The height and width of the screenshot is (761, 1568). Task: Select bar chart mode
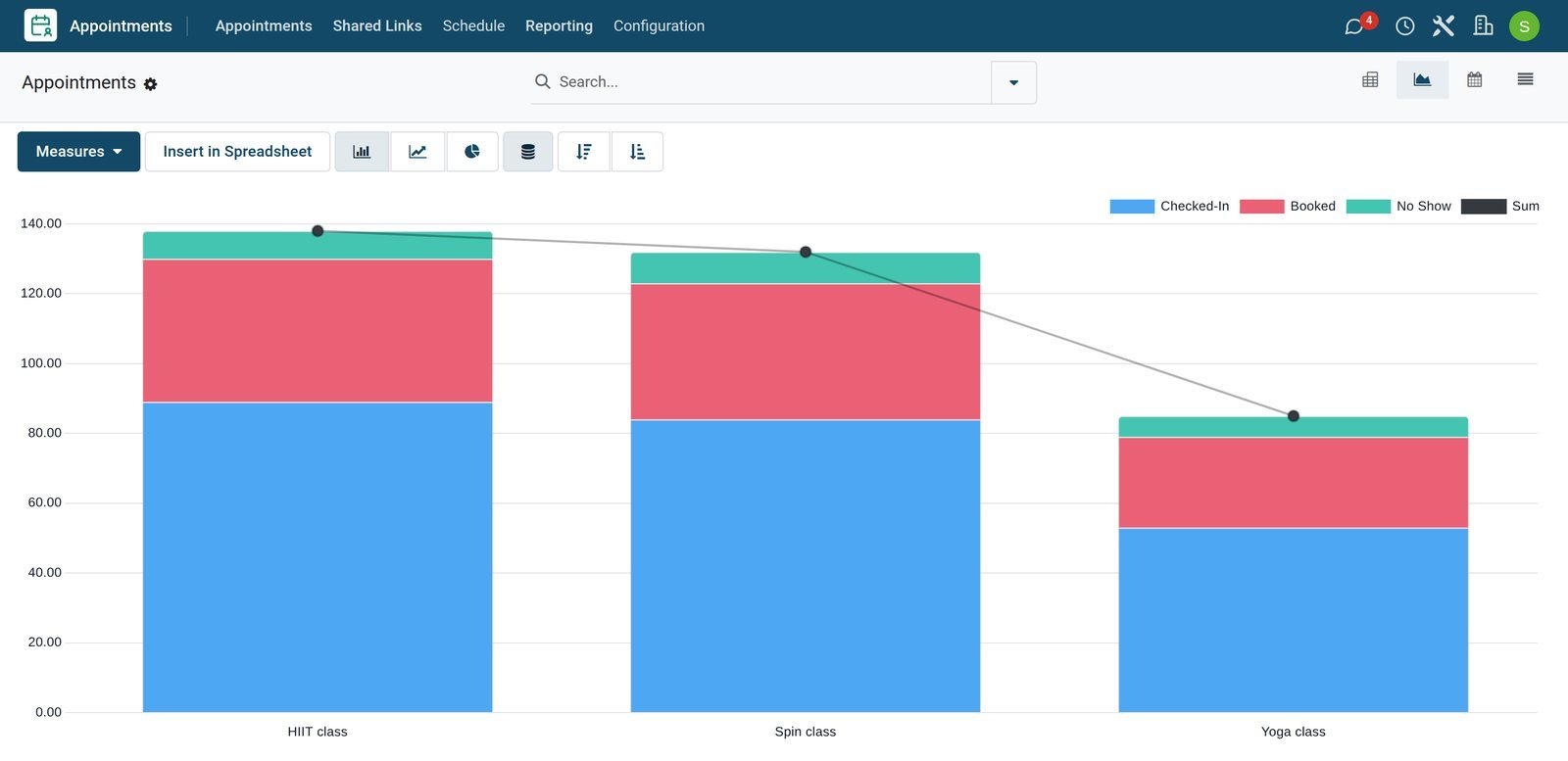pos(362,152)
